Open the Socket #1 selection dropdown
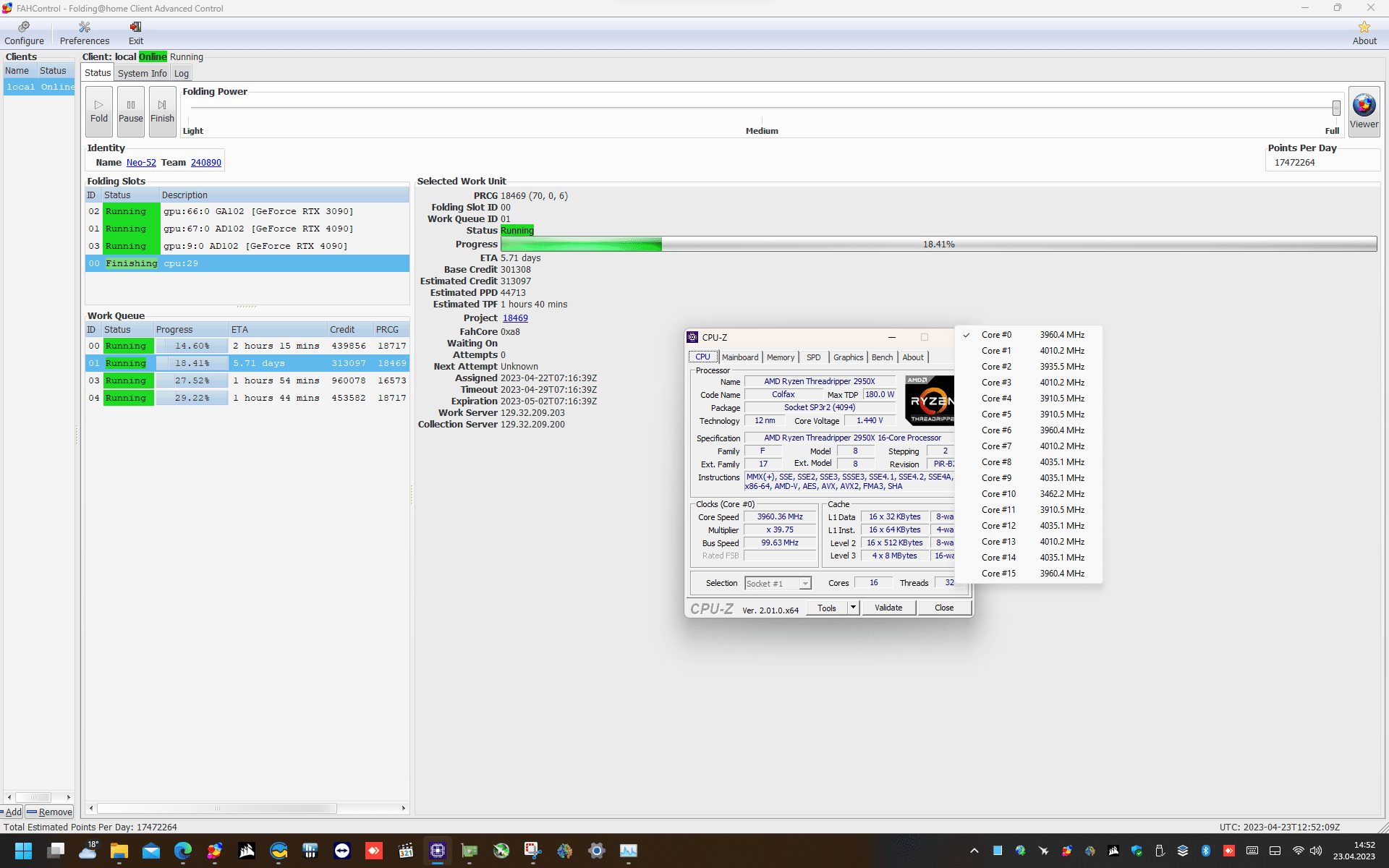This screenshot has width=1389, height=868. click(778, 584)
